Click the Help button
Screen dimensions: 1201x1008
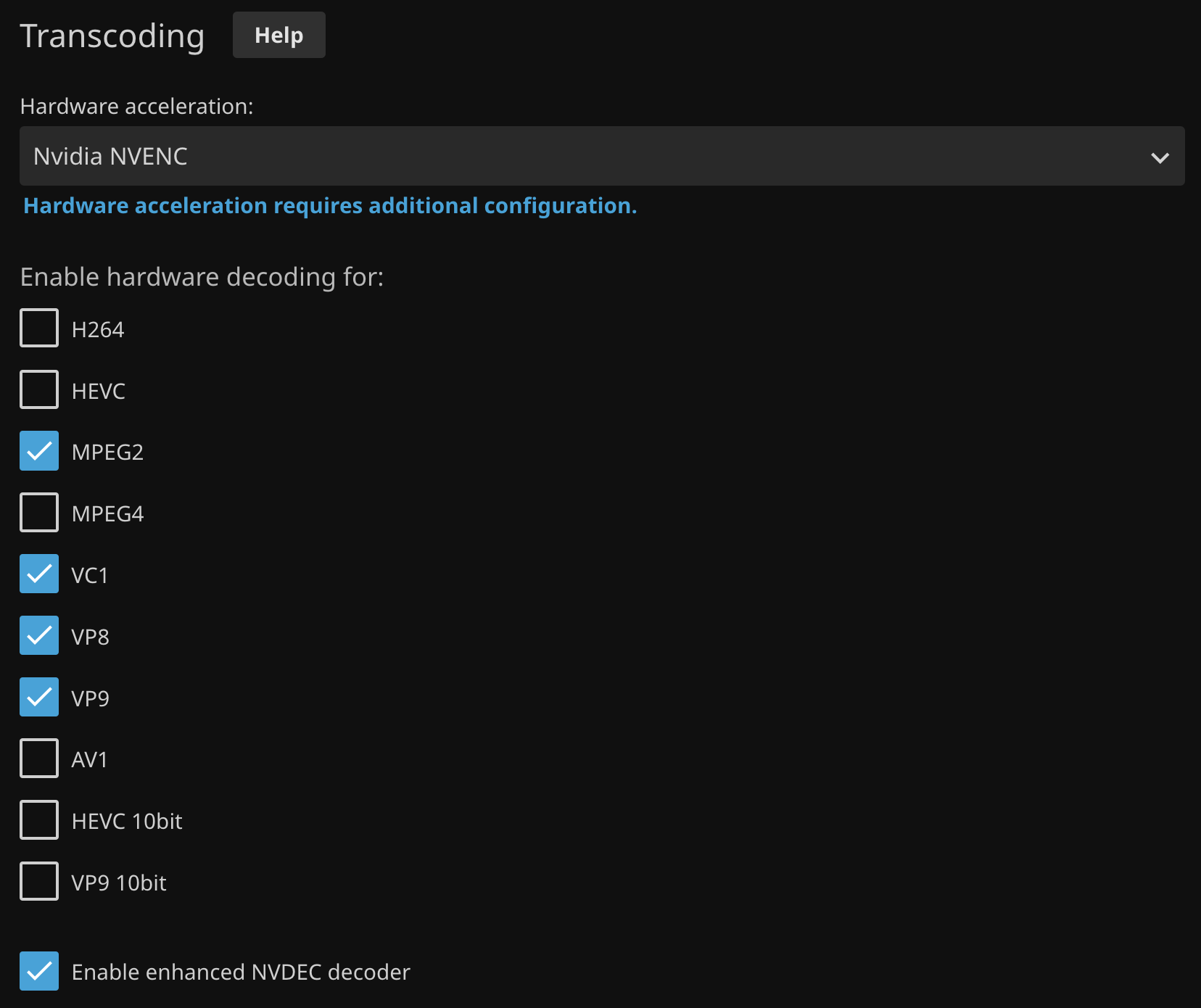(278, 35)
